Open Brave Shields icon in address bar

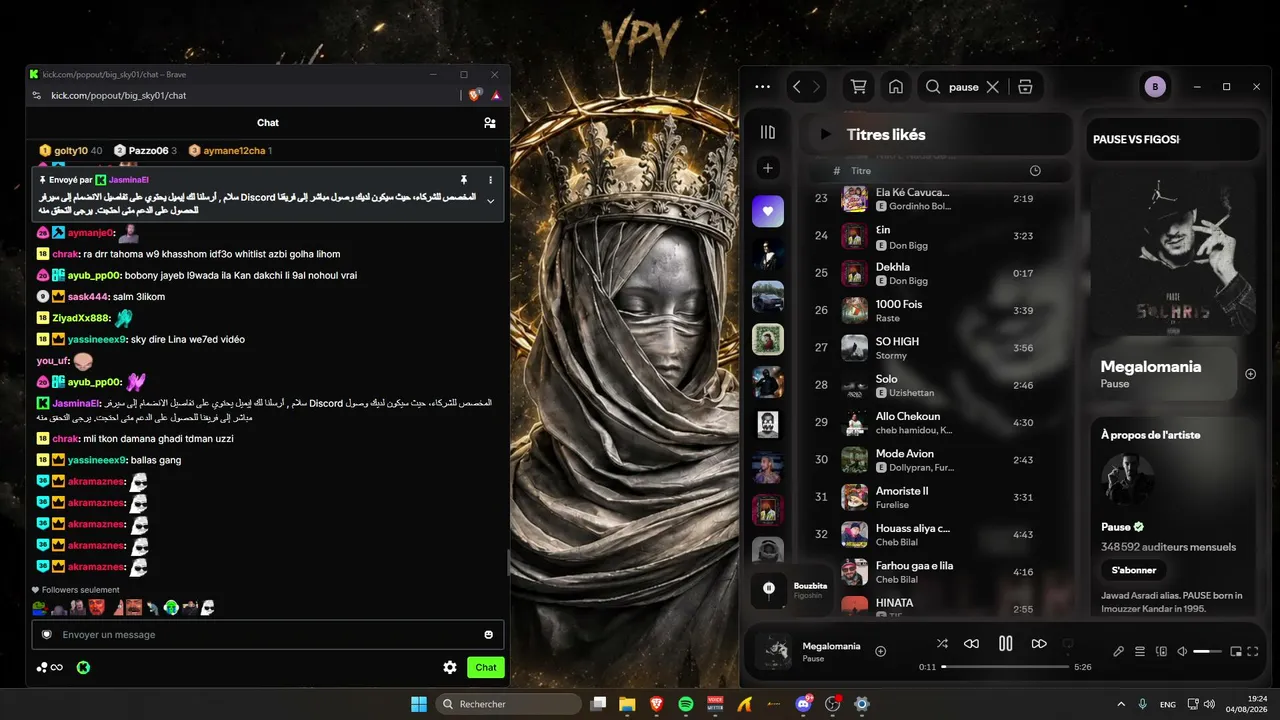[476, 95]
